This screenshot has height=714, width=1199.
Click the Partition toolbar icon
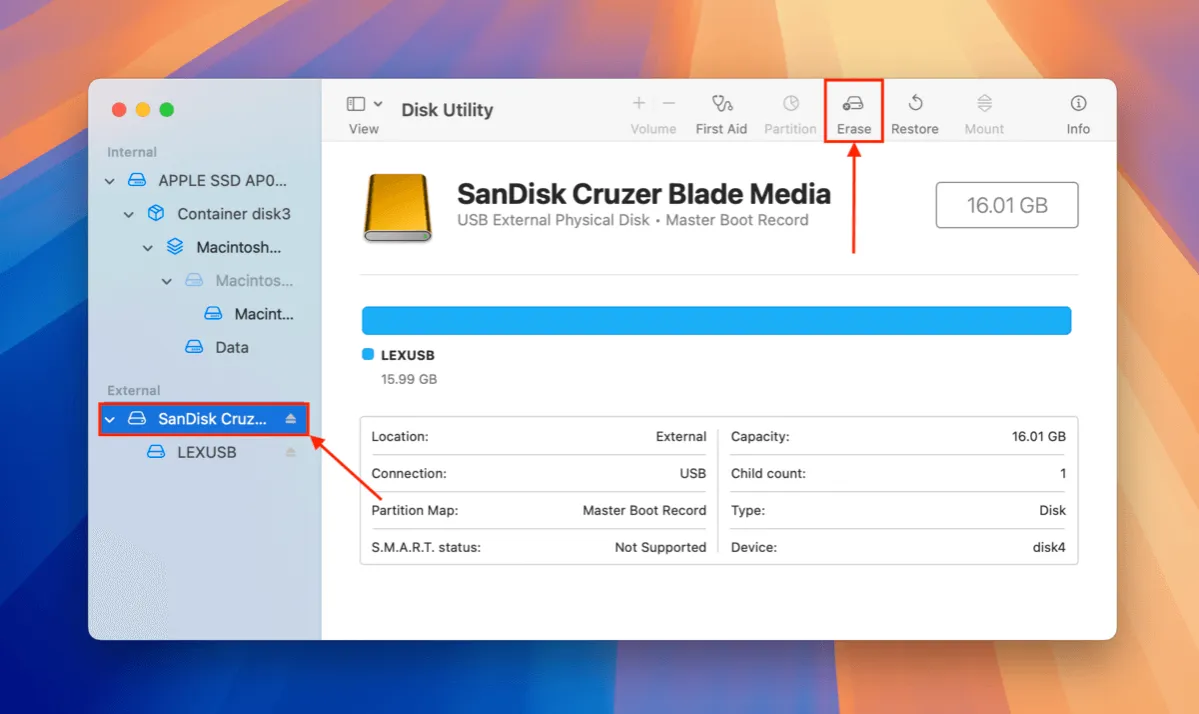[x=790, y=104]
